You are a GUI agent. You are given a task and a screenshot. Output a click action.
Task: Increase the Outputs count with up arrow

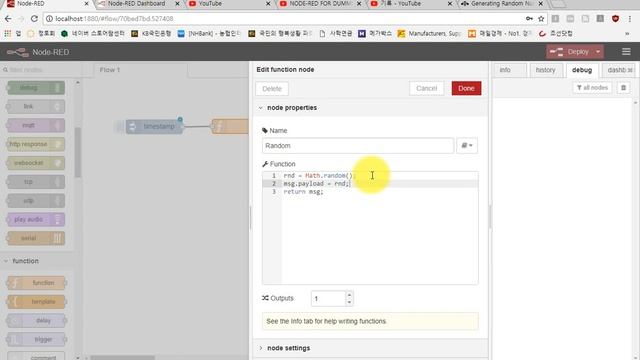coord(349,295)
